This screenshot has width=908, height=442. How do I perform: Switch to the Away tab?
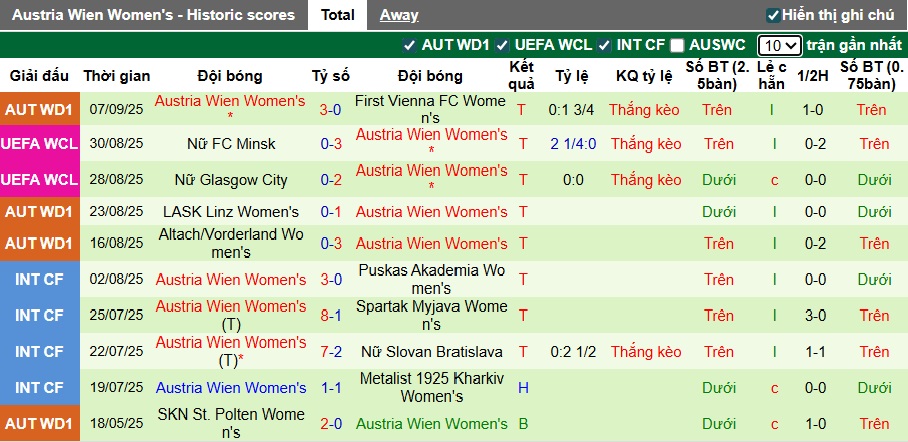[x=399, y=15]
